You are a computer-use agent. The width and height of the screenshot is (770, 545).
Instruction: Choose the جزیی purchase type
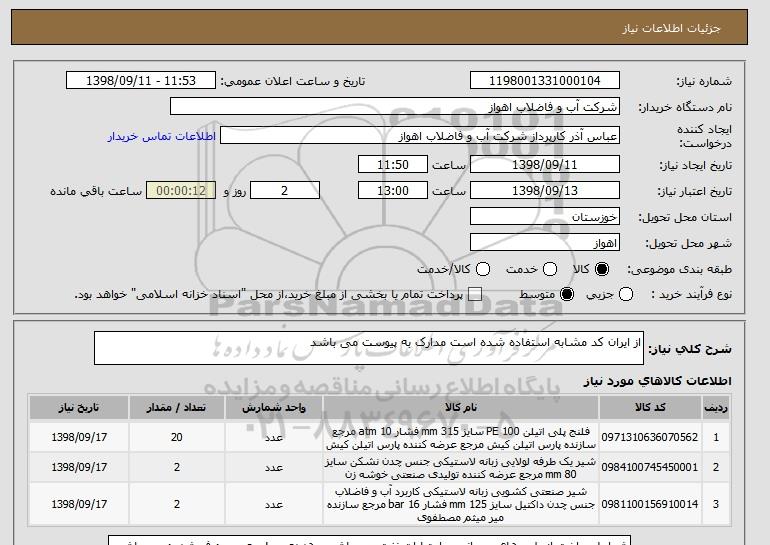[x=626, y=294]
